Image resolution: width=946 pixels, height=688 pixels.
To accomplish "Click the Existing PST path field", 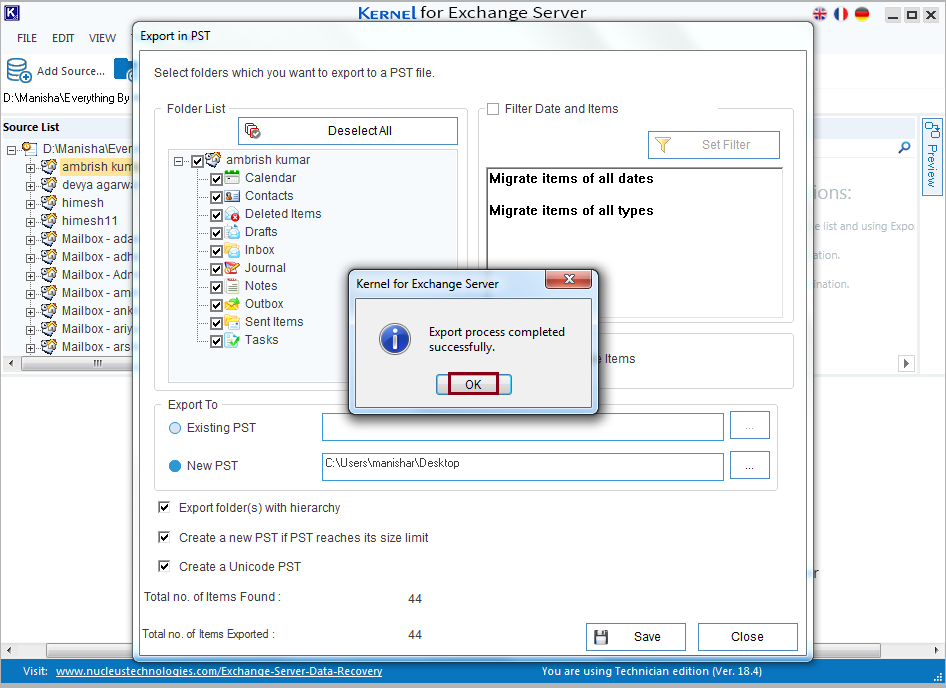I will point(522,427).
